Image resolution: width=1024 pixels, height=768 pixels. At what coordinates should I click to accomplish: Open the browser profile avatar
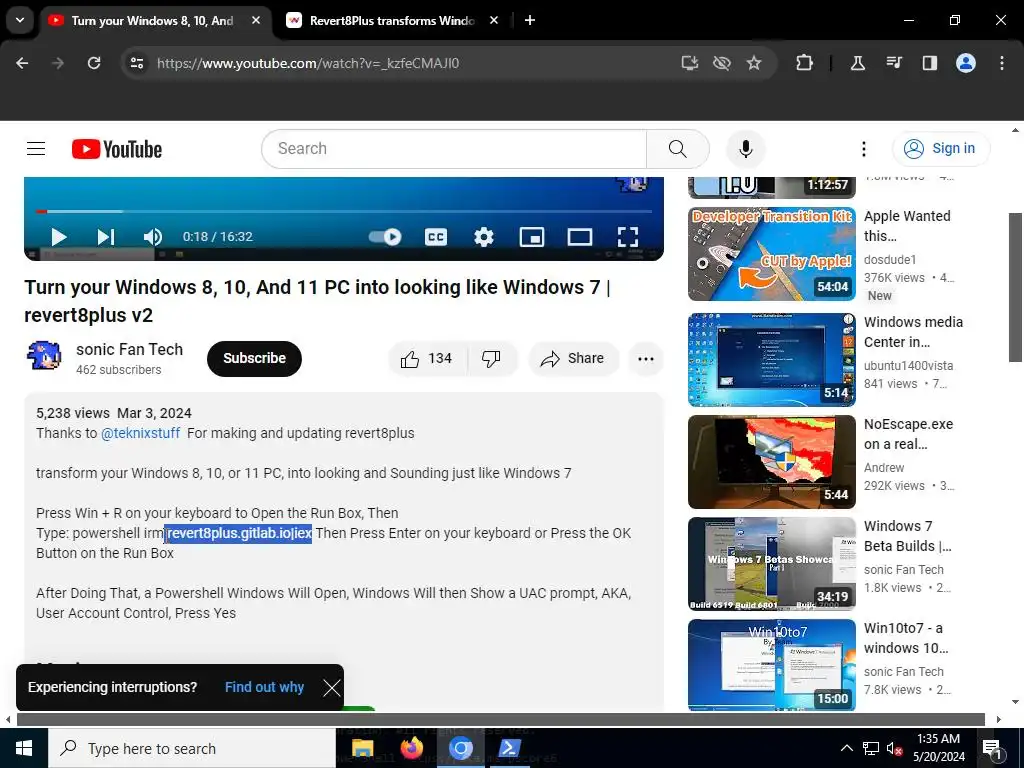click(966, 63)
